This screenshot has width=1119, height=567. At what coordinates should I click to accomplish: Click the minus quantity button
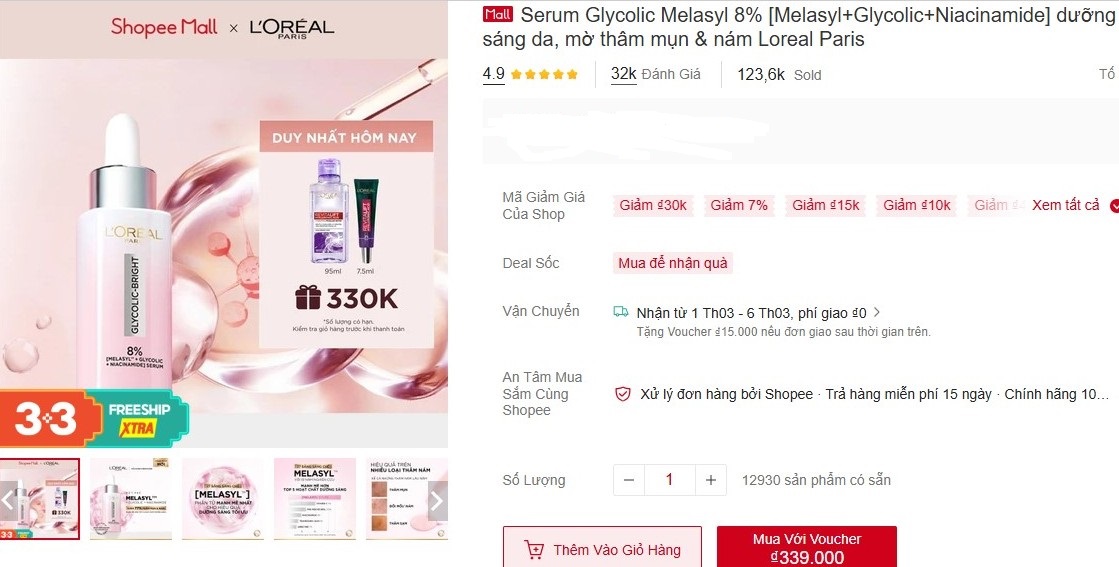pos(629,480)
